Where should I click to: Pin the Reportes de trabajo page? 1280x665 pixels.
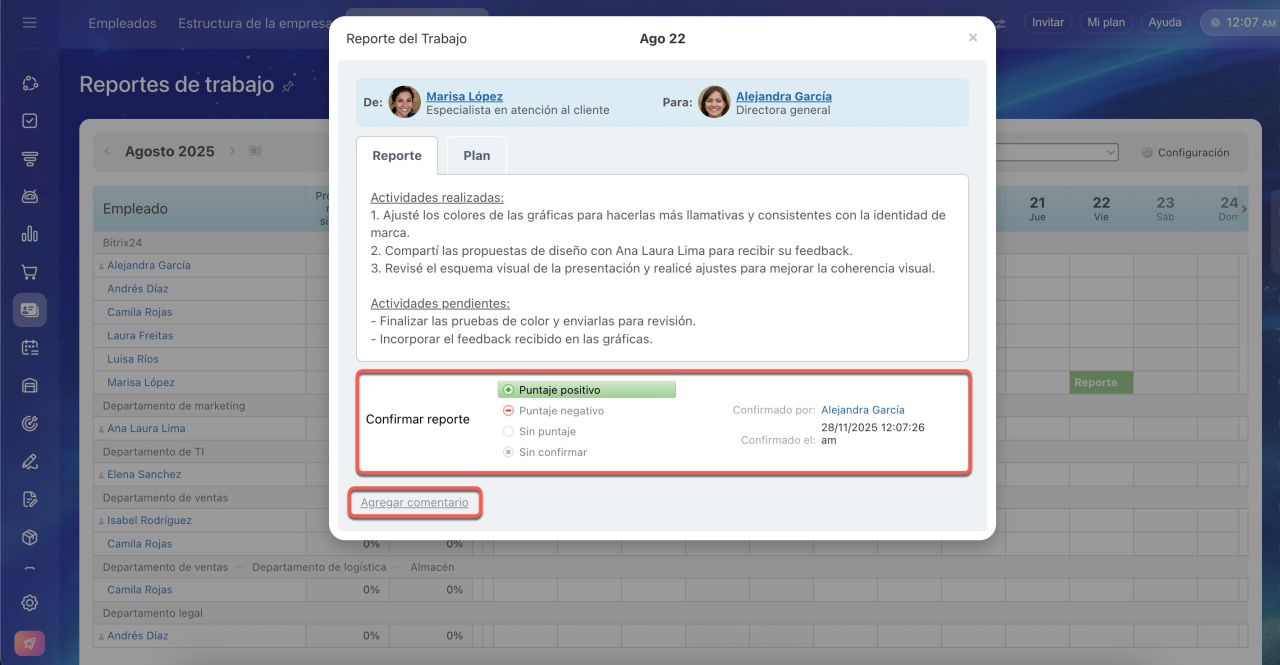(x=288, y=86)
